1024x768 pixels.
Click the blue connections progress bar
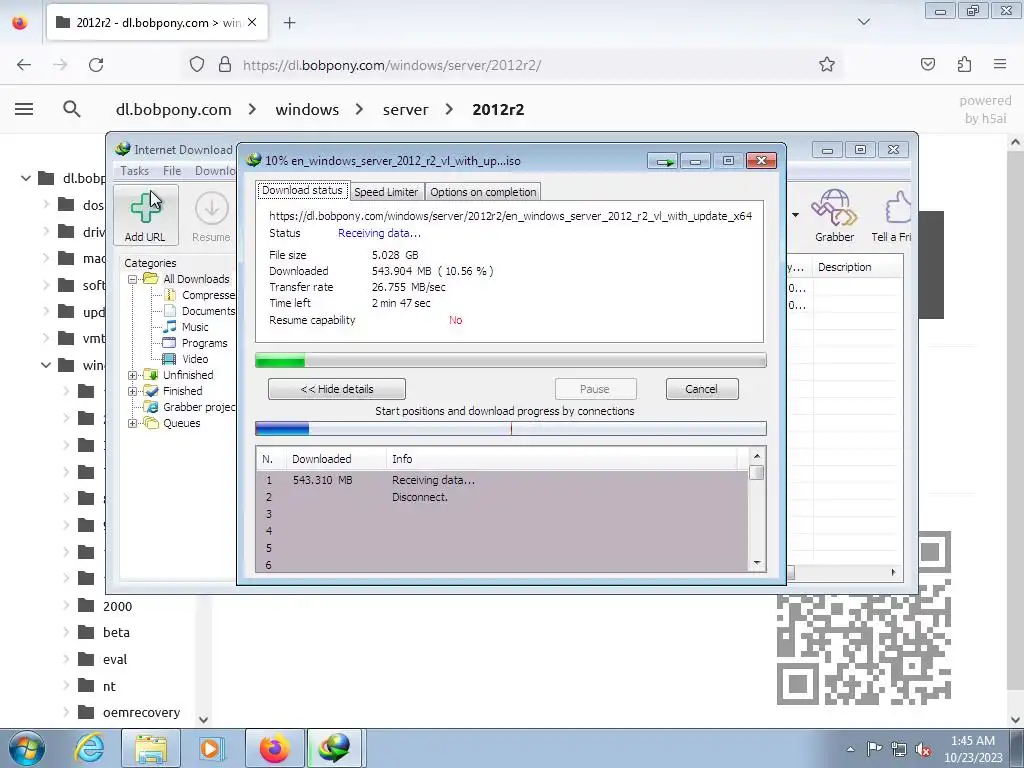click(x=511, y=429)
